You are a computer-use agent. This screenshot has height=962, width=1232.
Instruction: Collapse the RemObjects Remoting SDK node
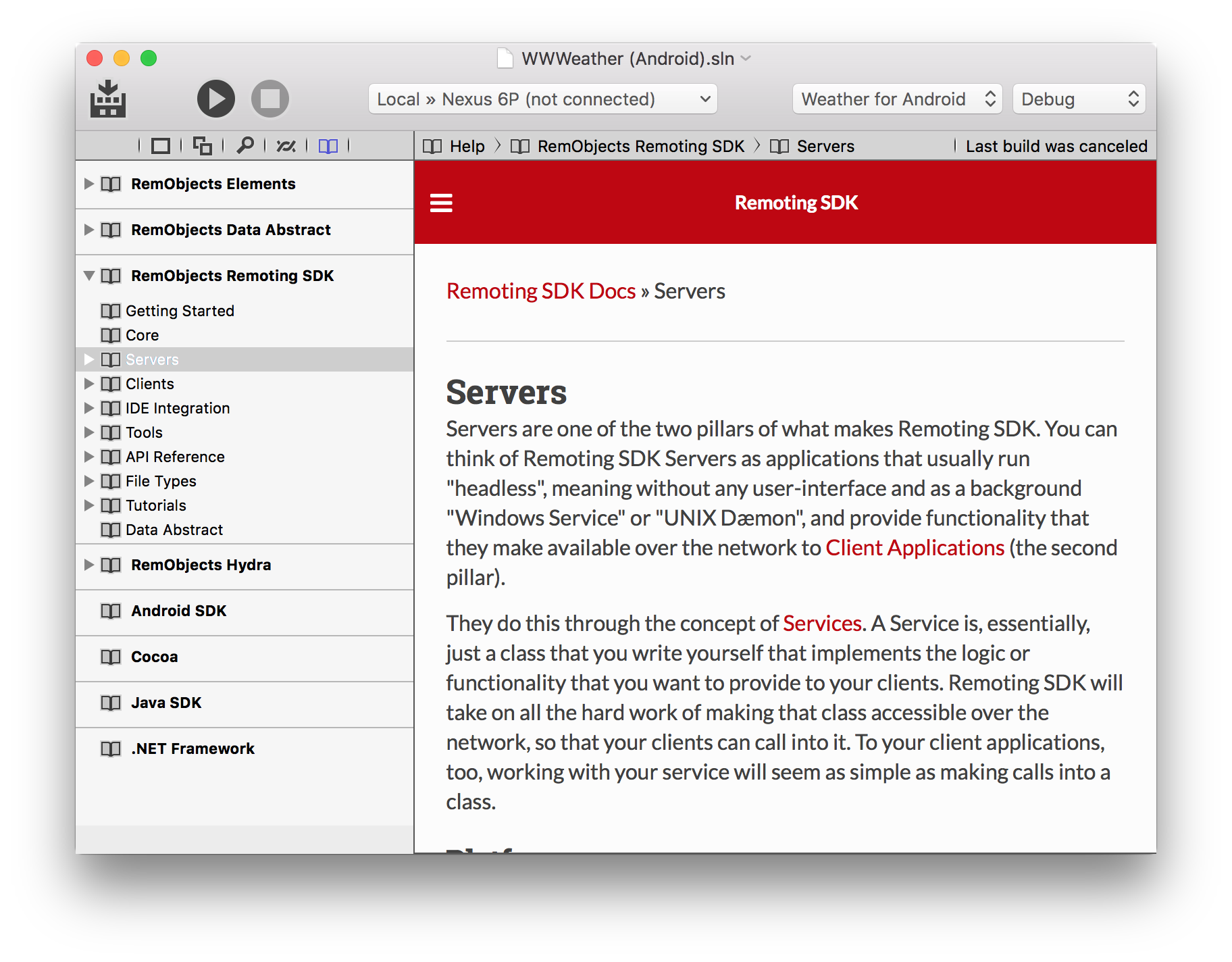pyautogui.click(x=88, y=276)
